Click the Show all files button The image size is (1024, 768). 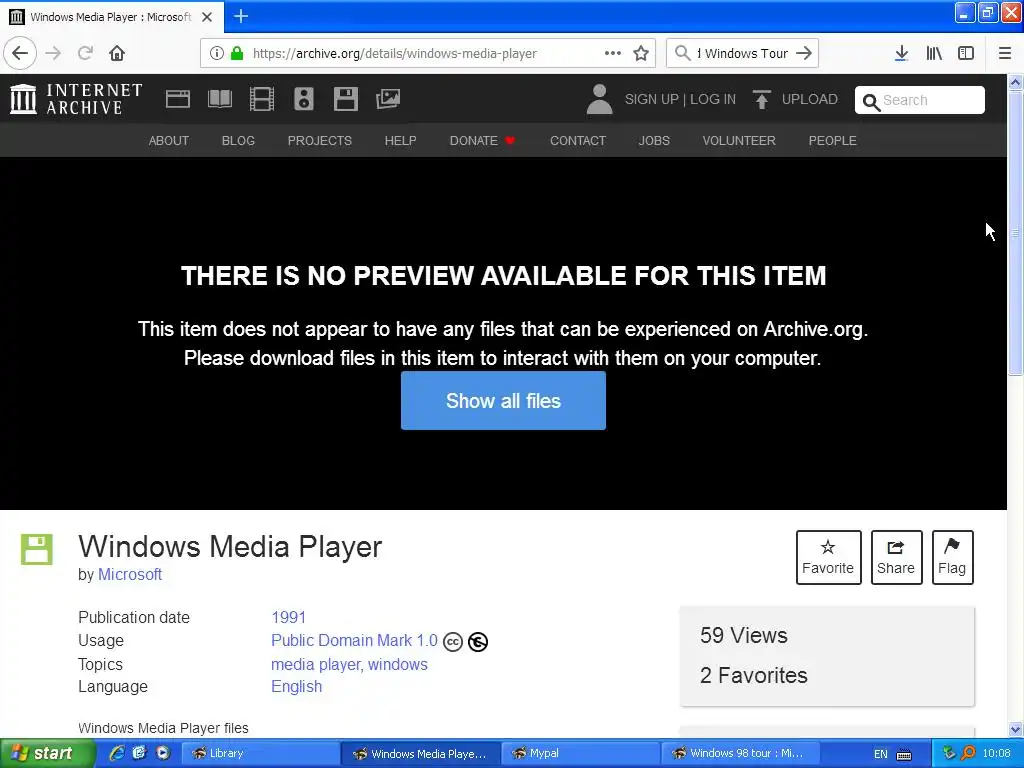(504, 400)
